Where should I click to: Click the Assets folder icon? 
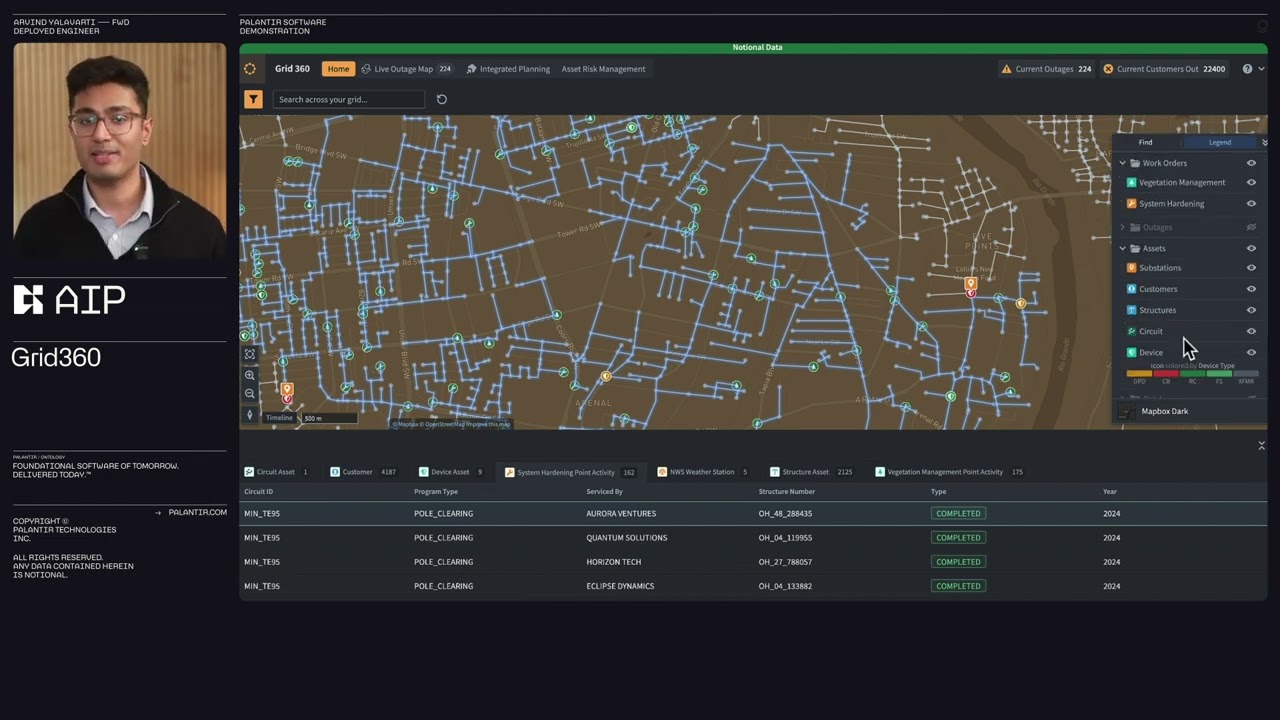1135,248
